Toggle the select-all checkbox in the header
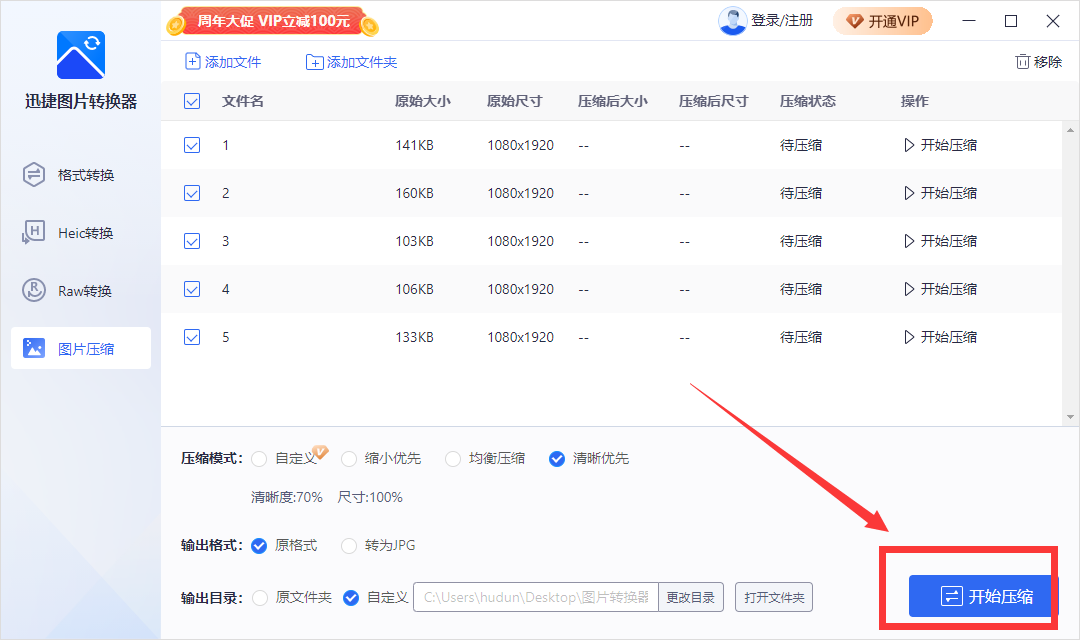1080x640 pixels. point(191,100)
